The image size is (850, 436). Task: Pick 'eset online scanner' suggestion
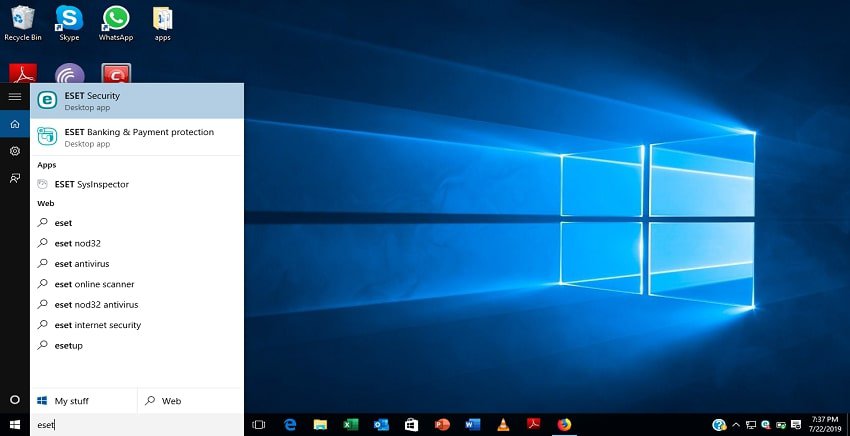(x=137, y=284)
